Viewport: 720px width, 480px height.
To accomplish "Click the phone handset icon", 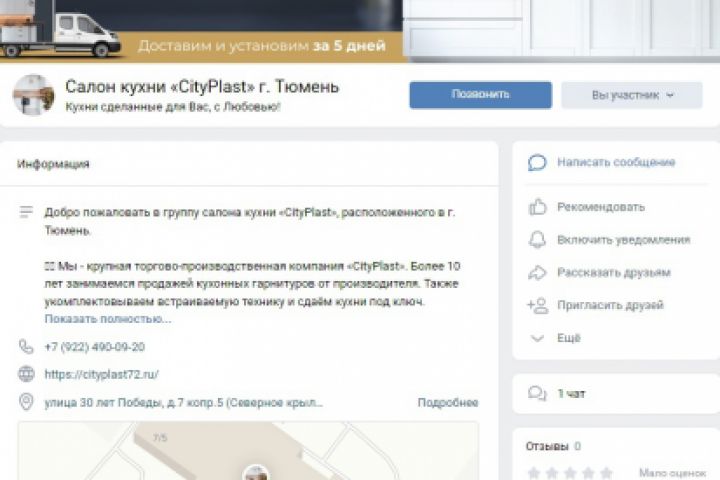I will [26, 347].
